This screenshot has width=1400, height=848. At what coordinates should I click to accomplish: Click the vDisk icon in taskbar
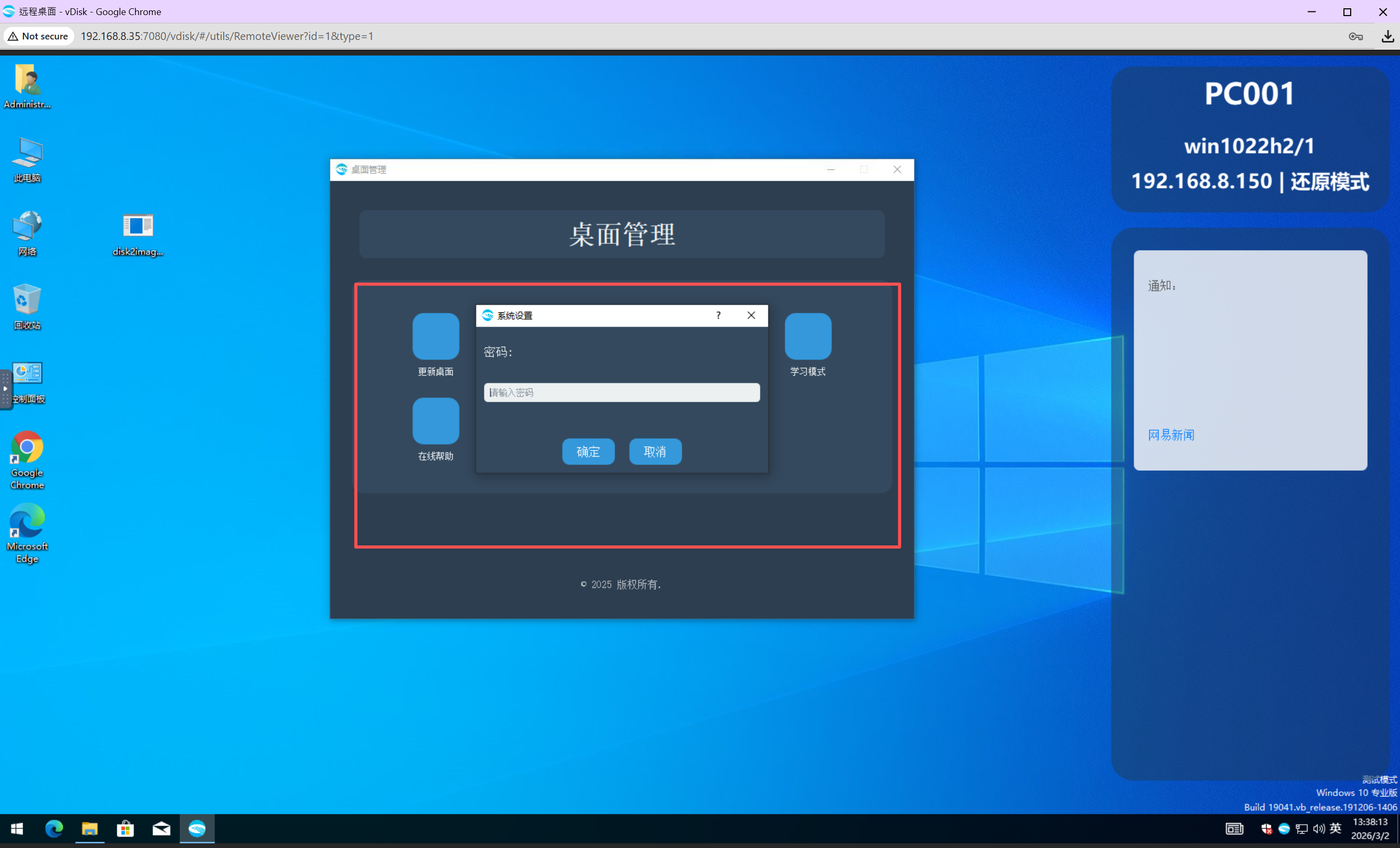pyautogui.click(x=197, y=829)
